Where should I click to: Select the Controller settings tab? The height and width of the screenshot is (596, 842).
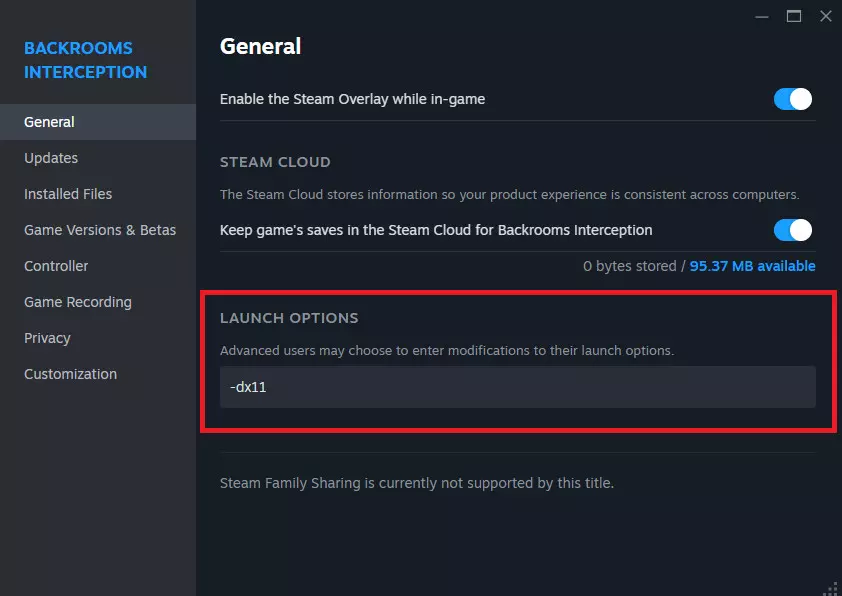pyautogui.click(x=56, y=266)
